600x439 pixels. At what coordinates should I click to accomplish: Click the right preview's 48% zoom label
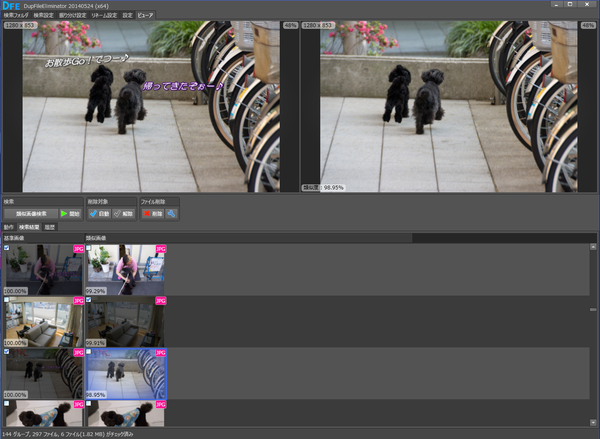click(588, 25)
